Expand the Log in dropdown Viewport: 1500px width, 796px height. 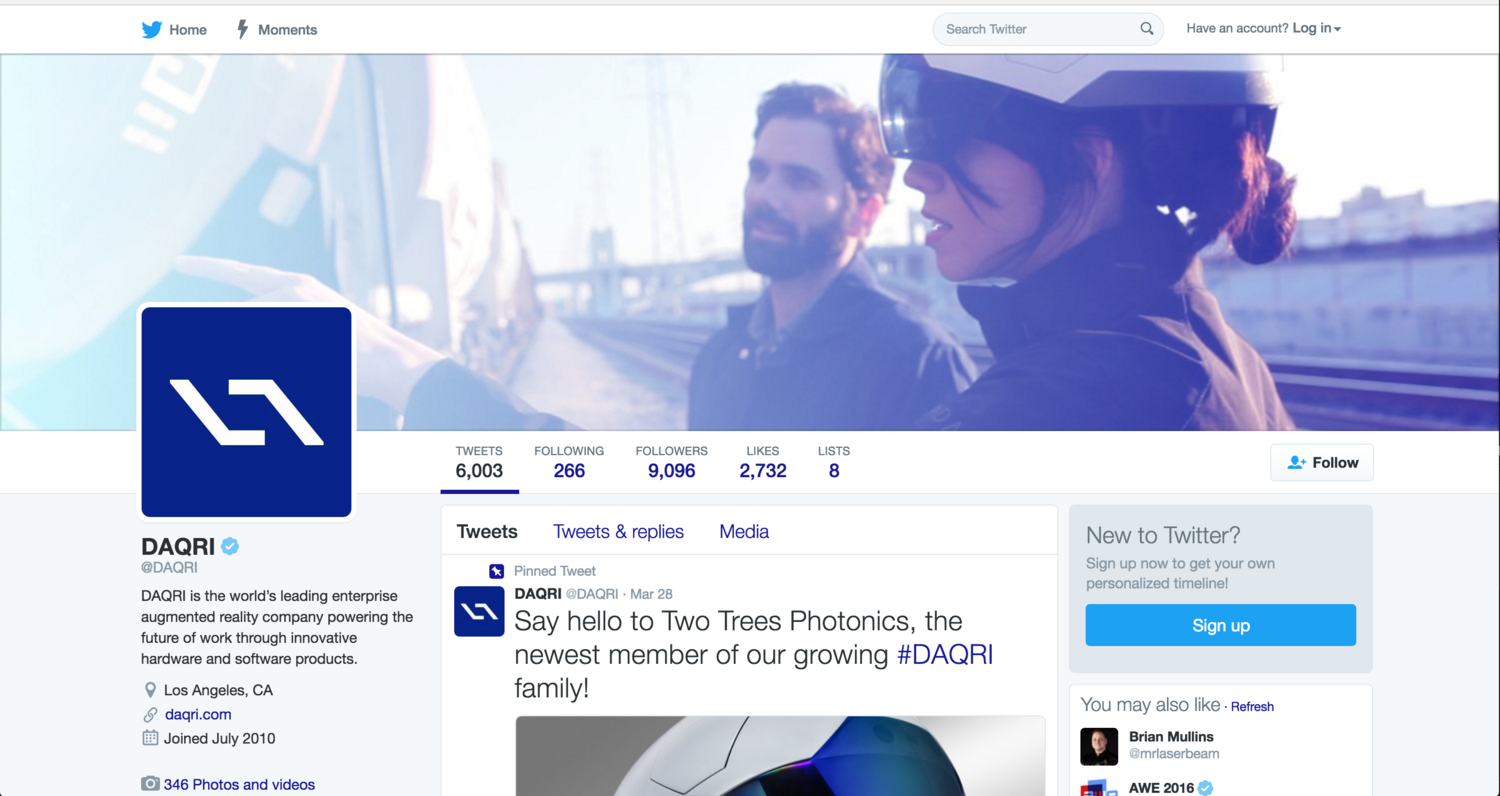tap(1316, 29)
